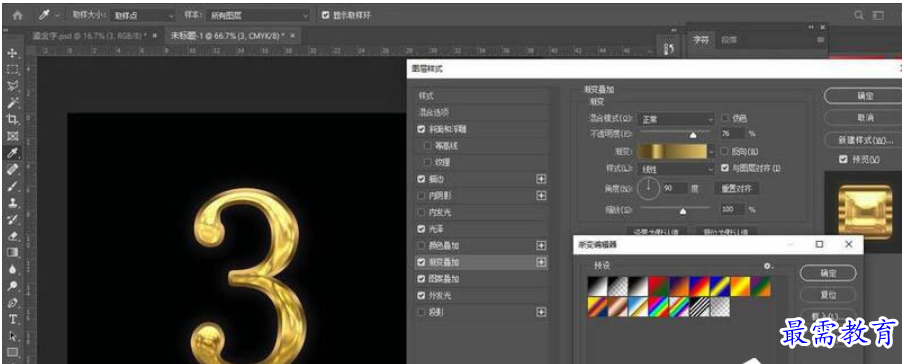
Task: Select the Blur tool
Action: 12,269
